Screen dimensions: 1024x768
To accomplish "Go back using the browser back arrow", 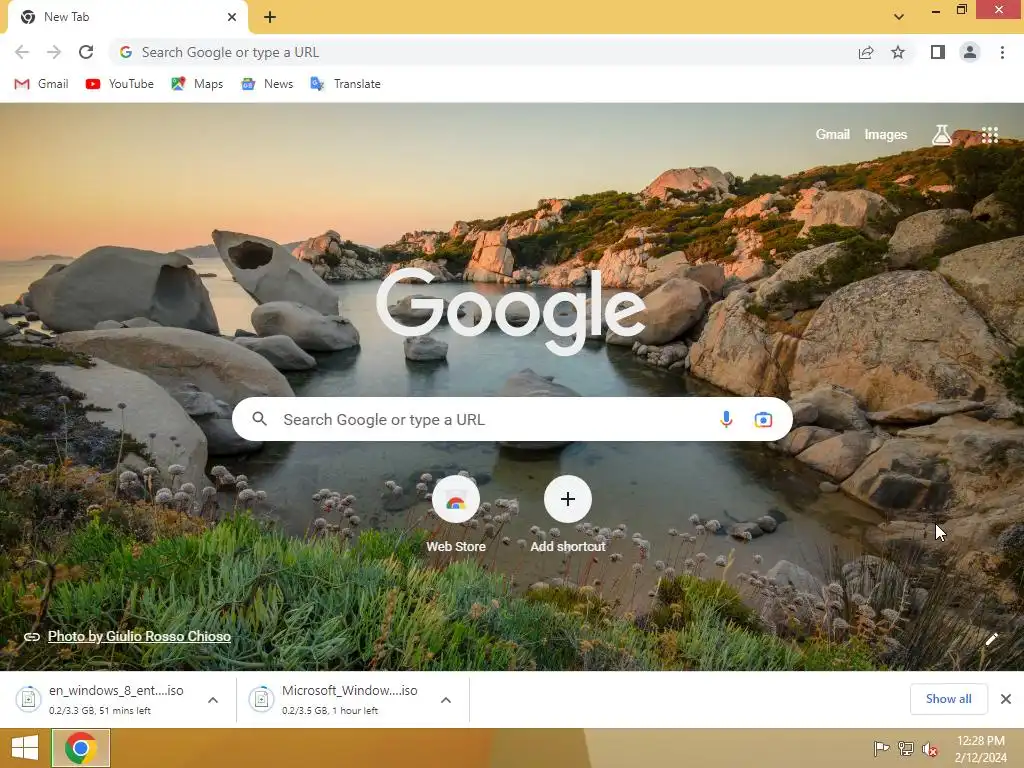I will tap(22, 52).
